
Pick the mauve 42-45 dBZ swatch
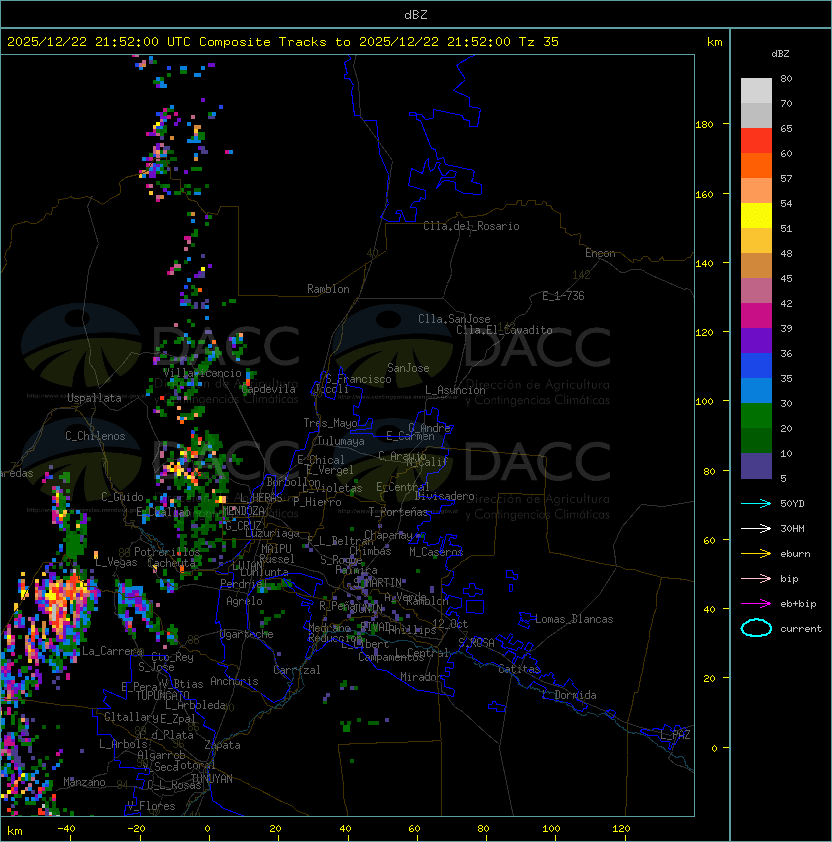pos(756,291)
